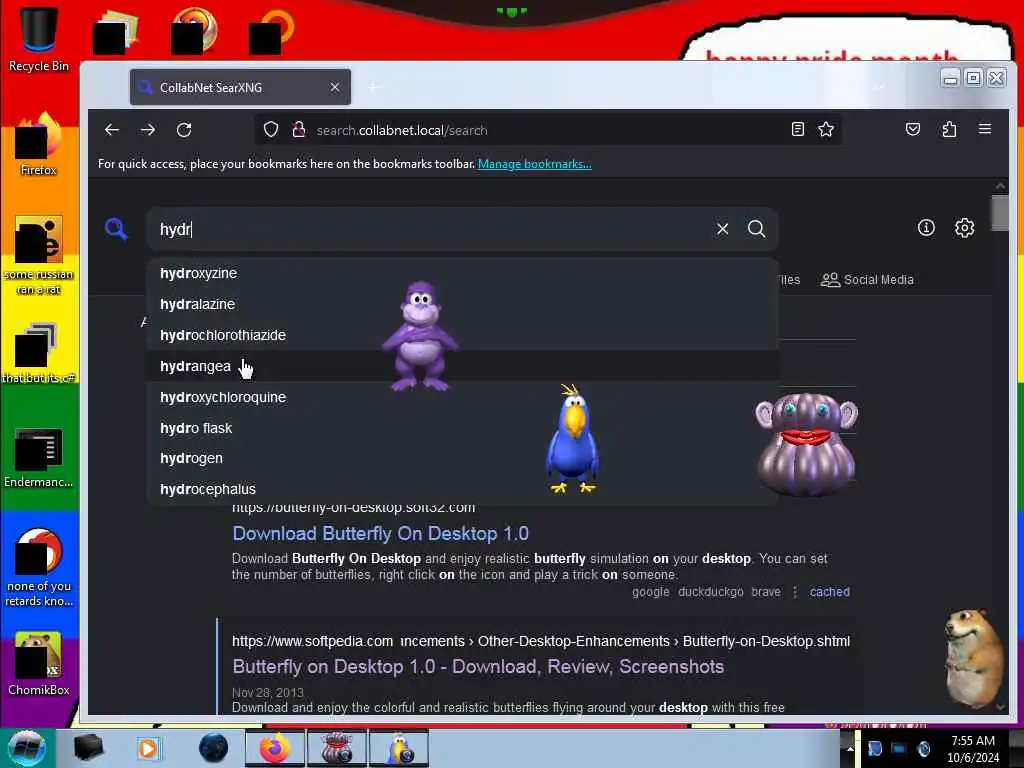Open the cached link for Butterfly result
Image resolution: width=1024 pixels, height=768 pixels.
point(829,592)
